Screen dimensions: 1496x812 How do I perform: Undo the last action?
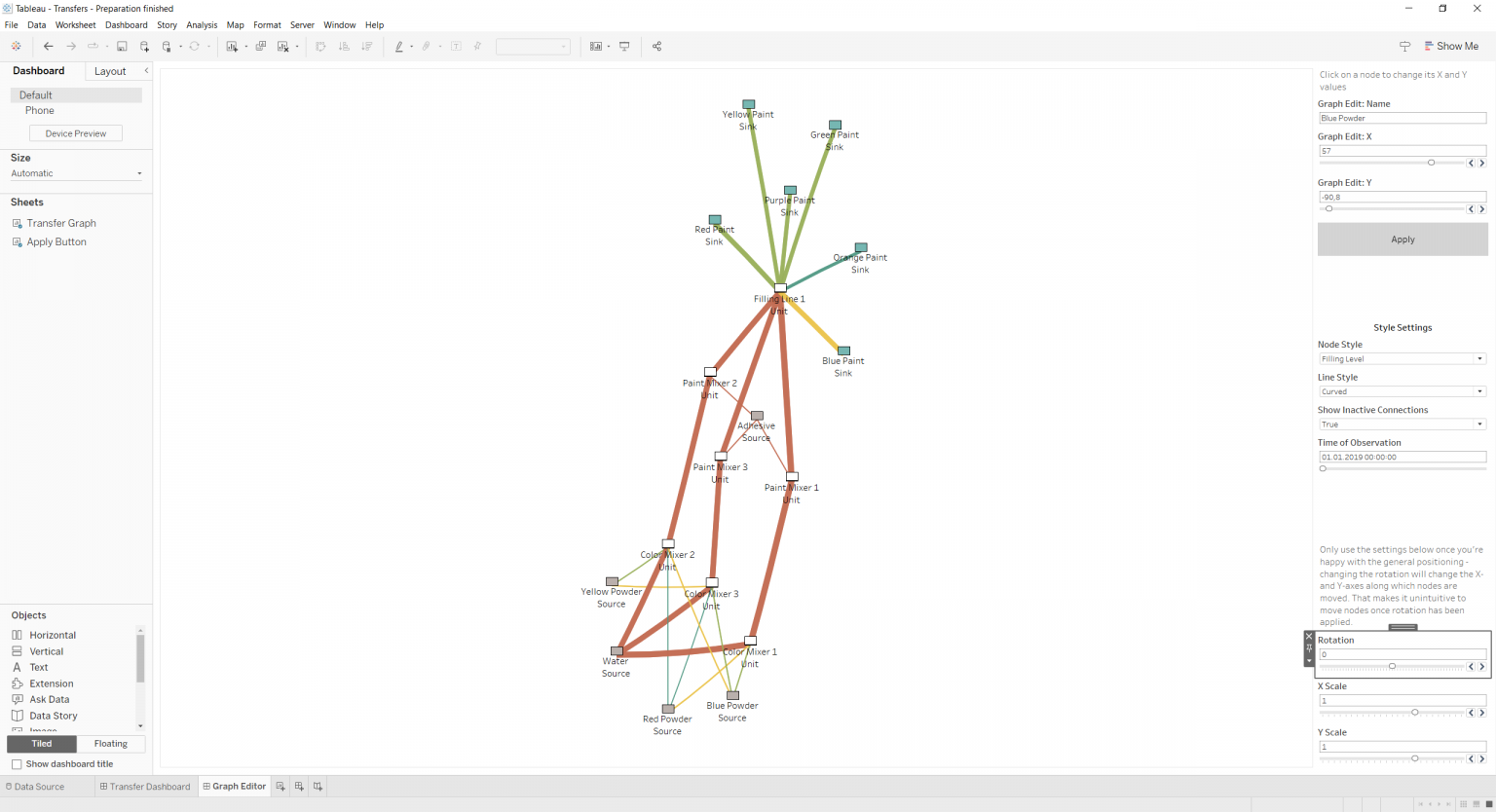[47, 46]
